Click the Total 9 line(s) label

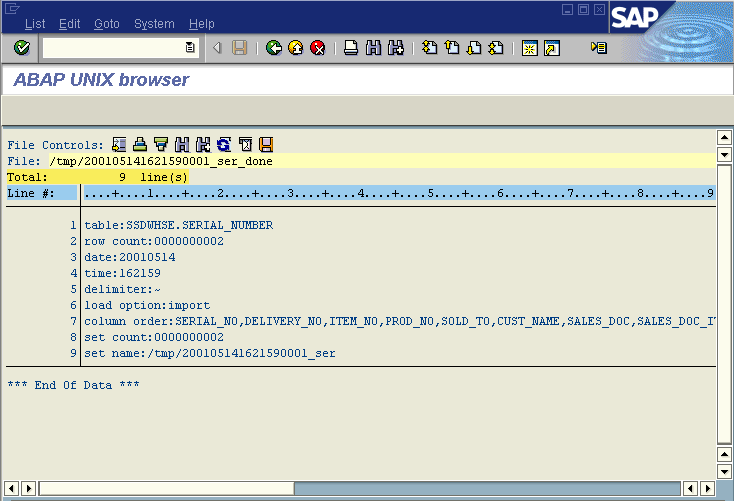97,177
